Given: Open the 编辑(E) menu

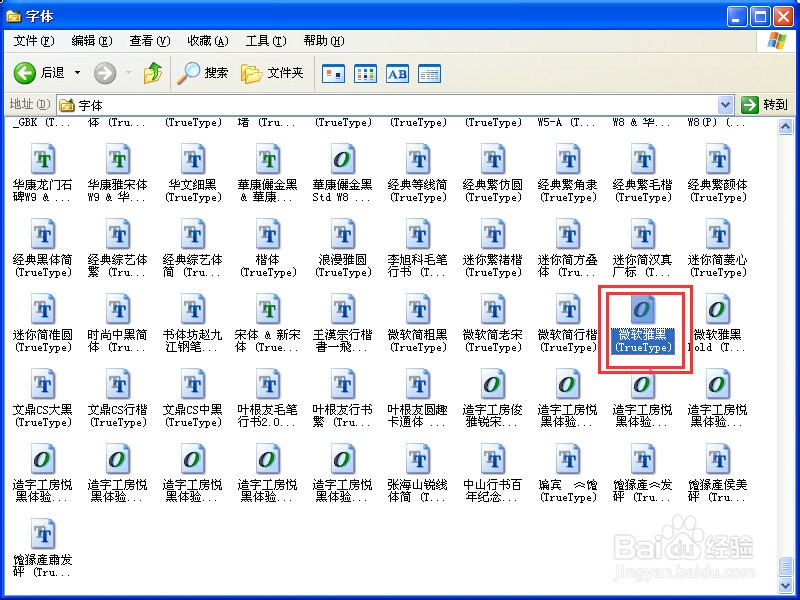Looking at the screenshot, I should click(x=92, y=41).
